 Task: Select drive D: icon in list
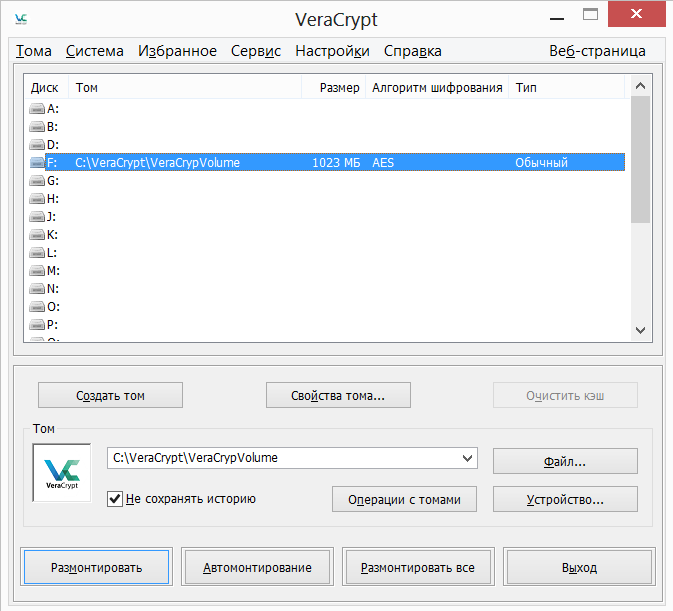(37, 145)
